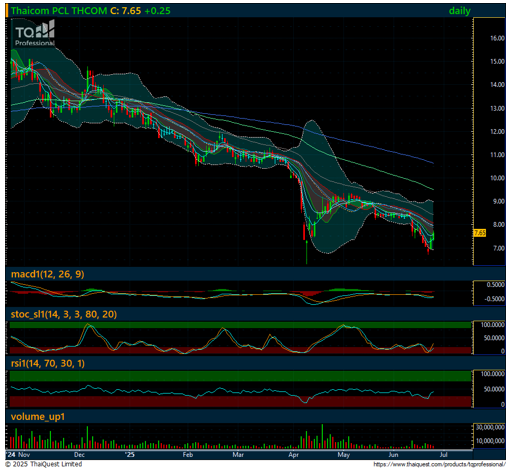Click the C: 7.65 closing price text
Viewport: 509px width, 470px height.
126,11
